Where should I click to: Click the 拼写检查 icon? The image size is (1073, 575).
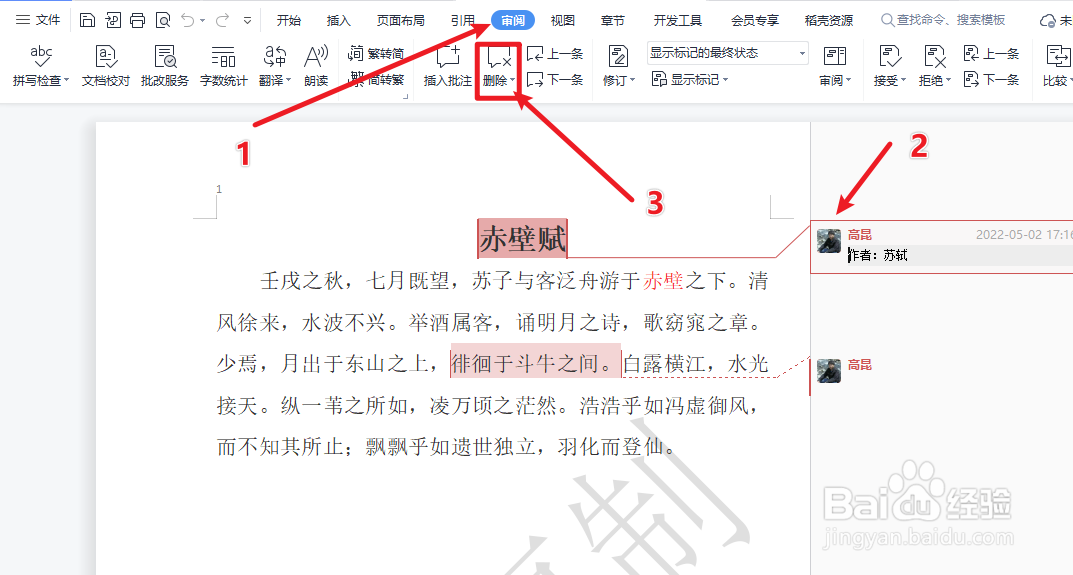point(41,56)
